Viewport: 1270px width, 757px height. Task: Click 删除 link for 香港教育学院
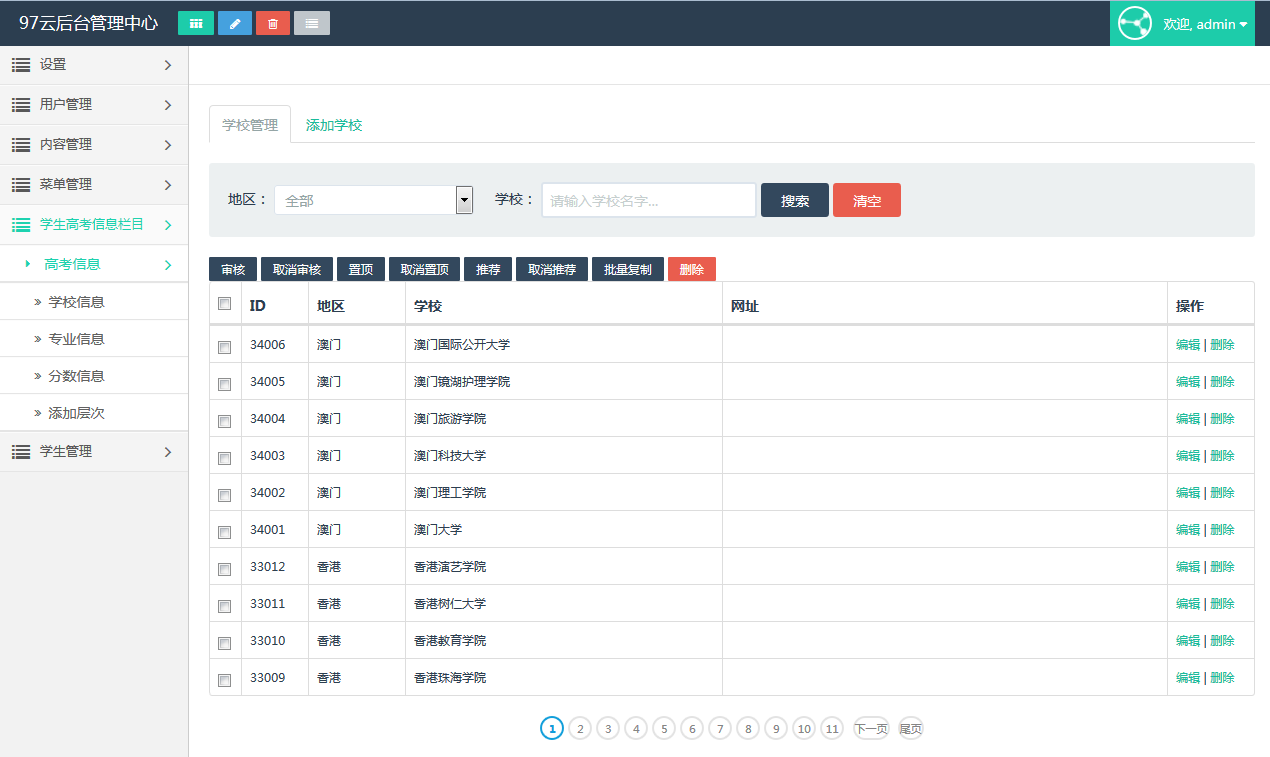(x=1222, y=641)
